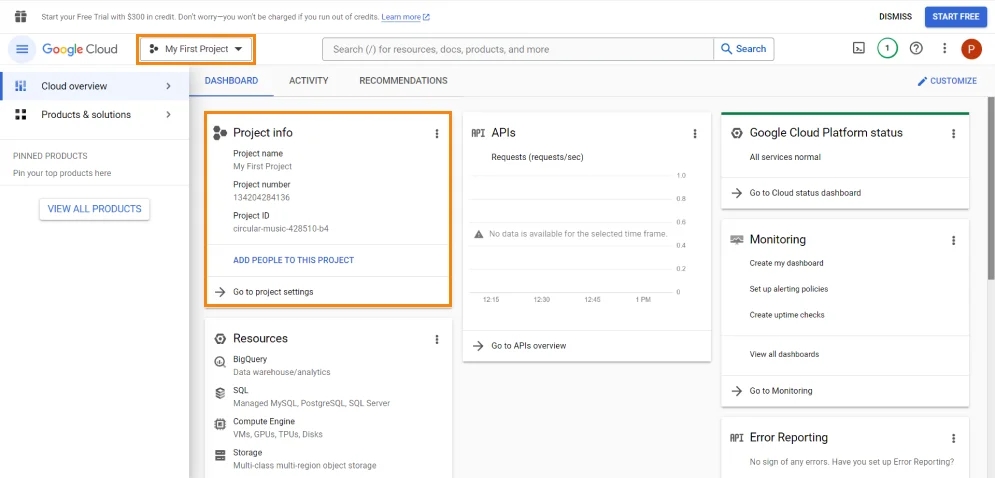Viewport: 995px width, 478px height.
Task: Open Google Cloud Platform status card options
Action: tap(953, 133)
